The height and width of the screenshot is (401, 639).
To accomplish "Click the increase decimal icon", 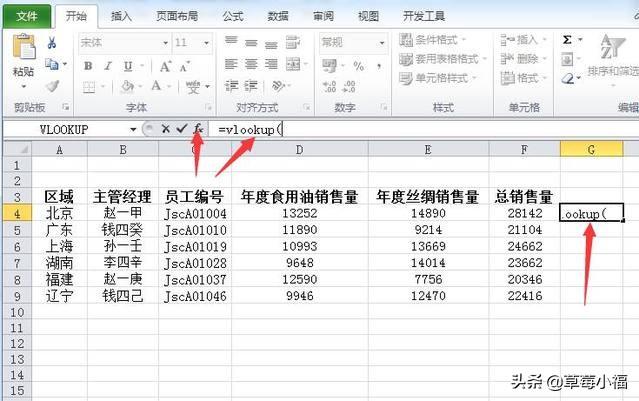I will pyautogui.click(x=329, y=86).
